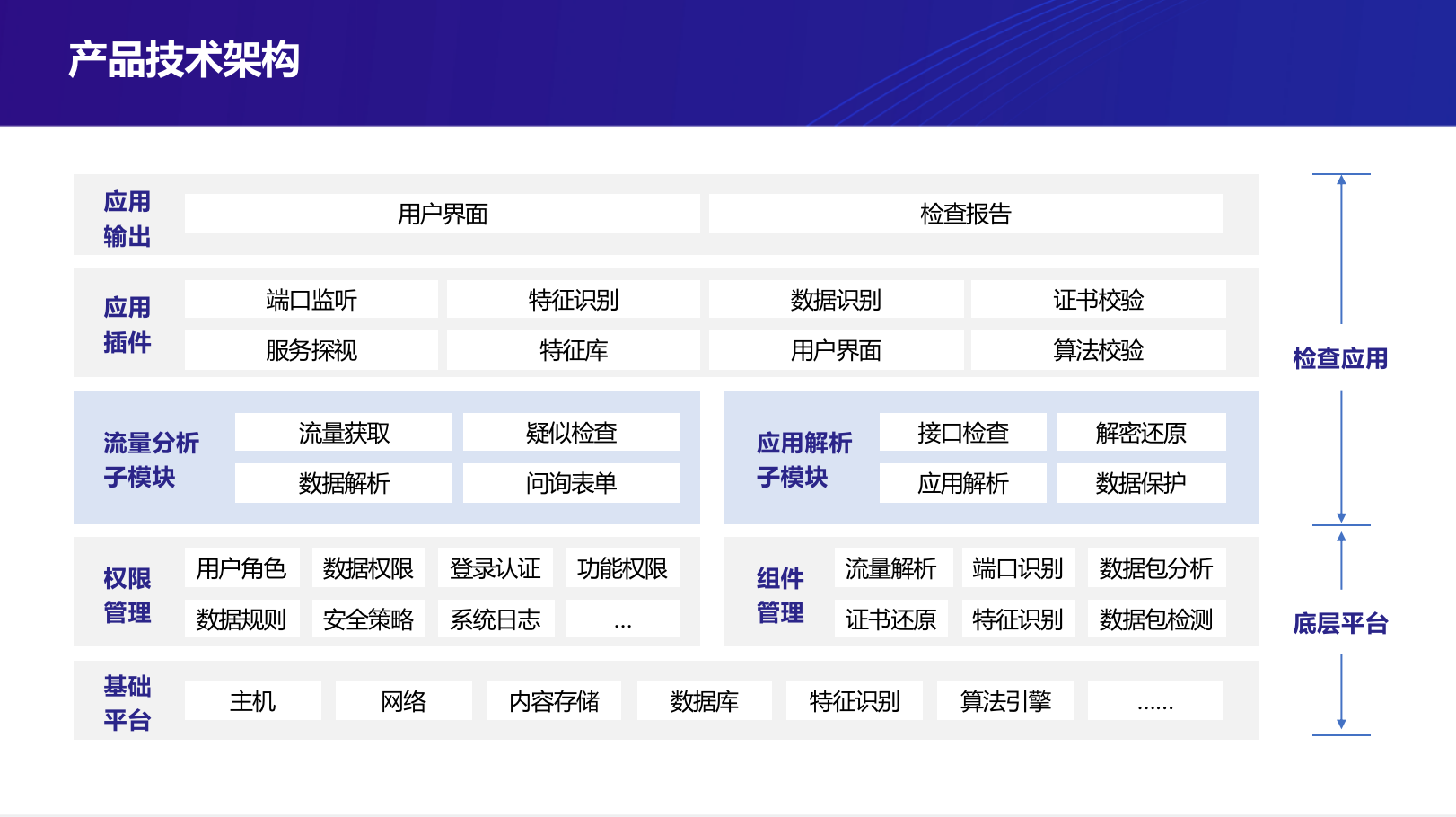展开「流量分析子模块」区域
This screenshot has height=817, width=1456.
(150, 461)
